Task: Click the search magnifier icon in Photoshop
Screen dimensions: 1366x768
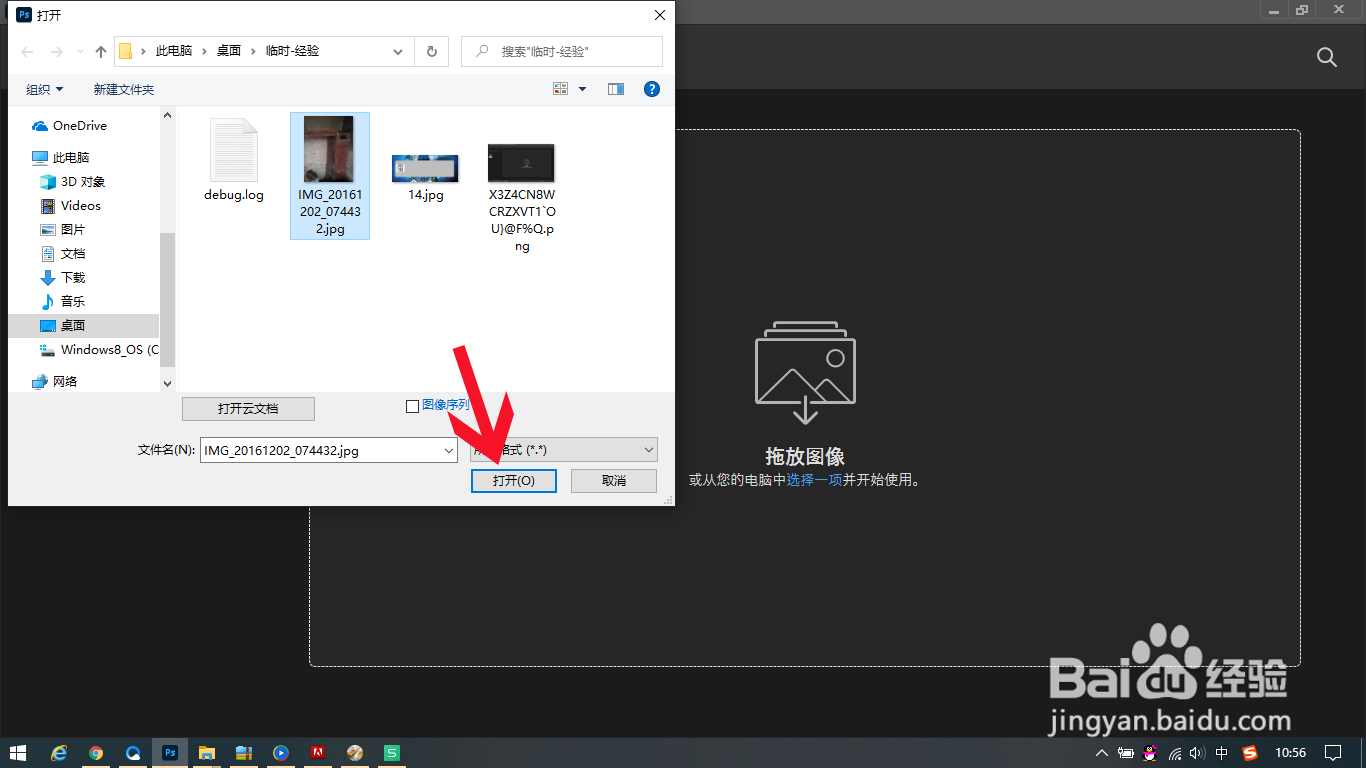Action: tap(1327, 57)
